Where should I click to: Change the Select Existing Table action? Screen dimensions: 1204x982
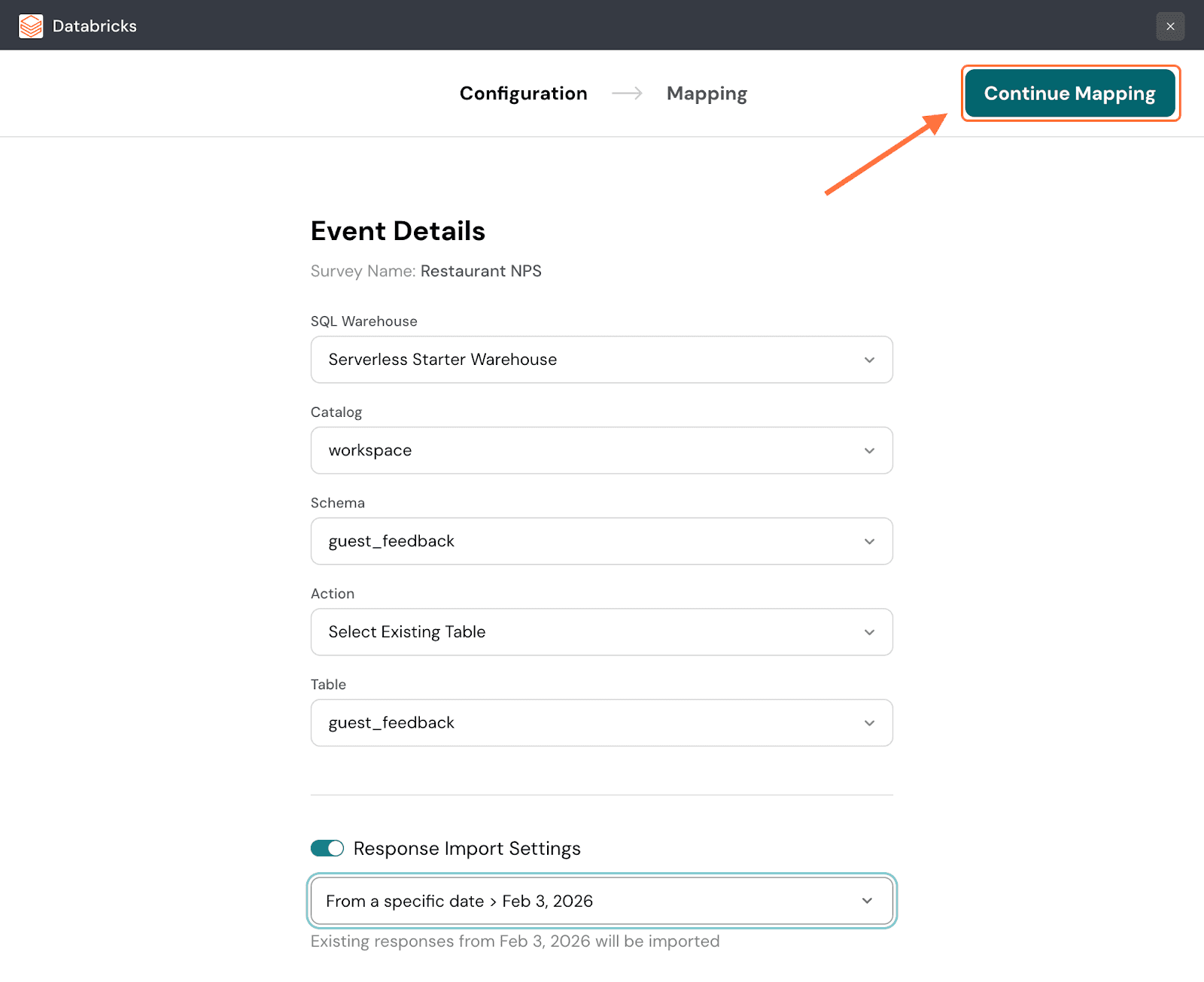pyautogui.click(x=587, y=632)
